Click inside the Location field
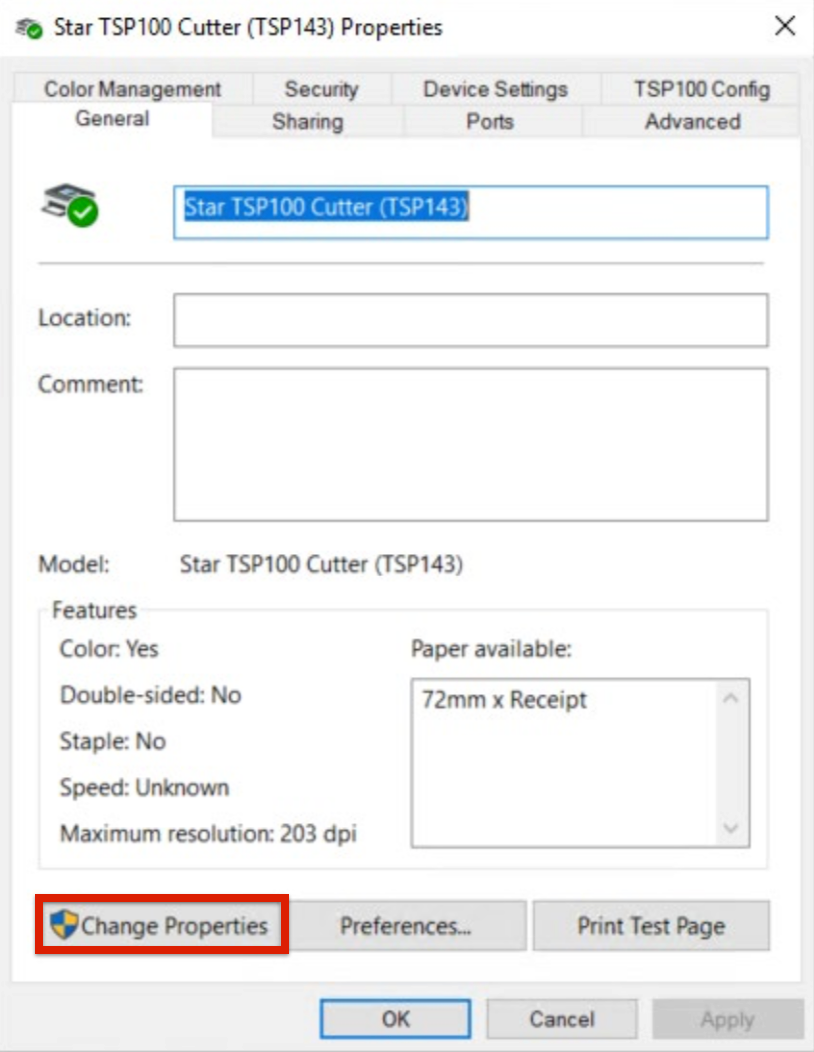The image size is (814, 1052). click(x=470, y=320)
